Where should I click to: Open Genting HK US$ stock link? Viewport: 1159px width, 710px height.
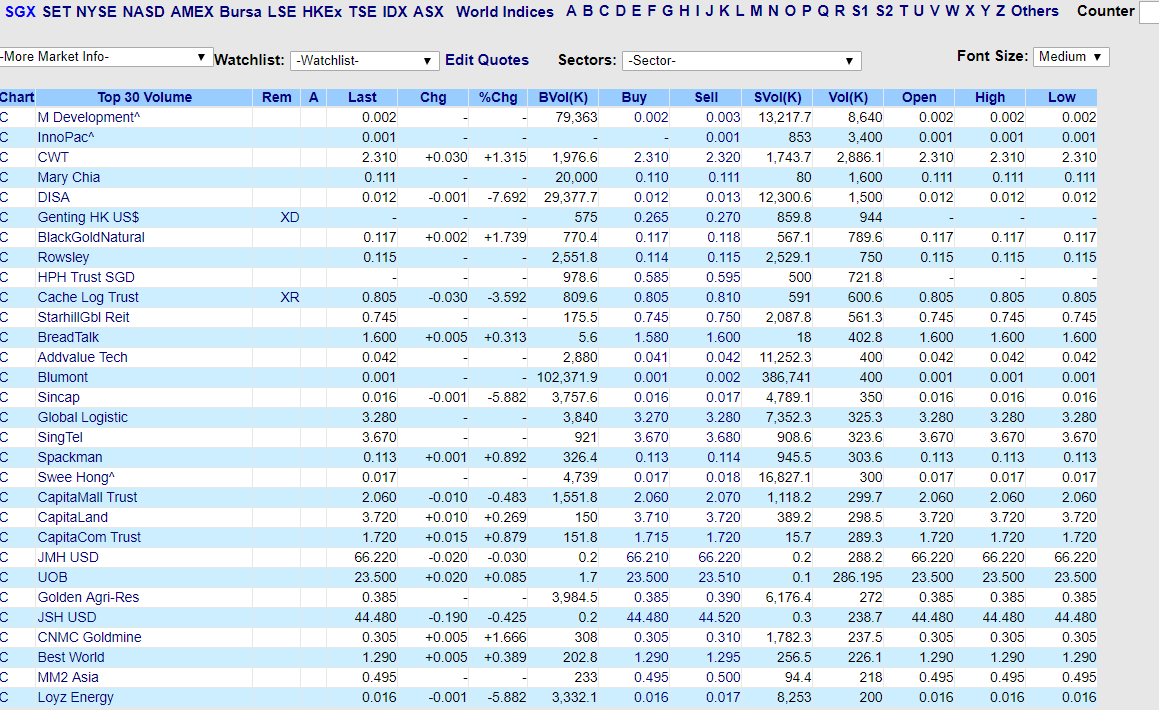[88, 217]
